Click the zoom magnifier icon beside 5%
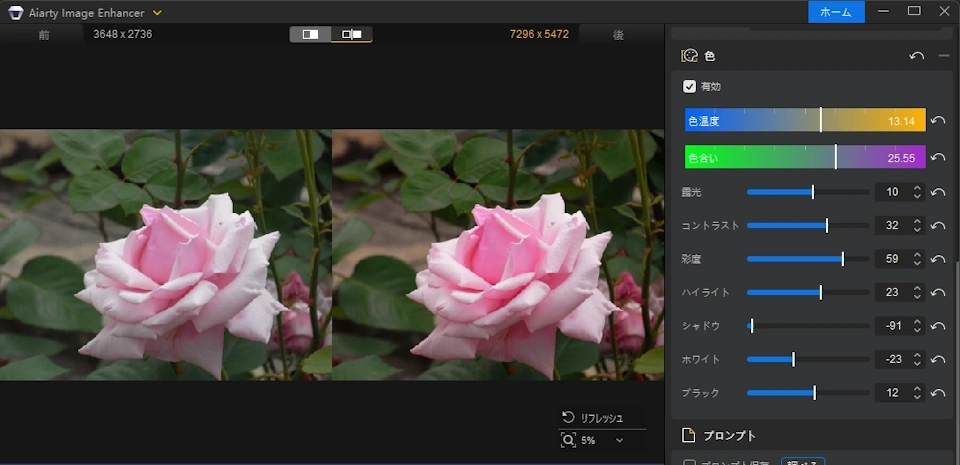Screen dimensions: 960x465 [x=568, y=440]
